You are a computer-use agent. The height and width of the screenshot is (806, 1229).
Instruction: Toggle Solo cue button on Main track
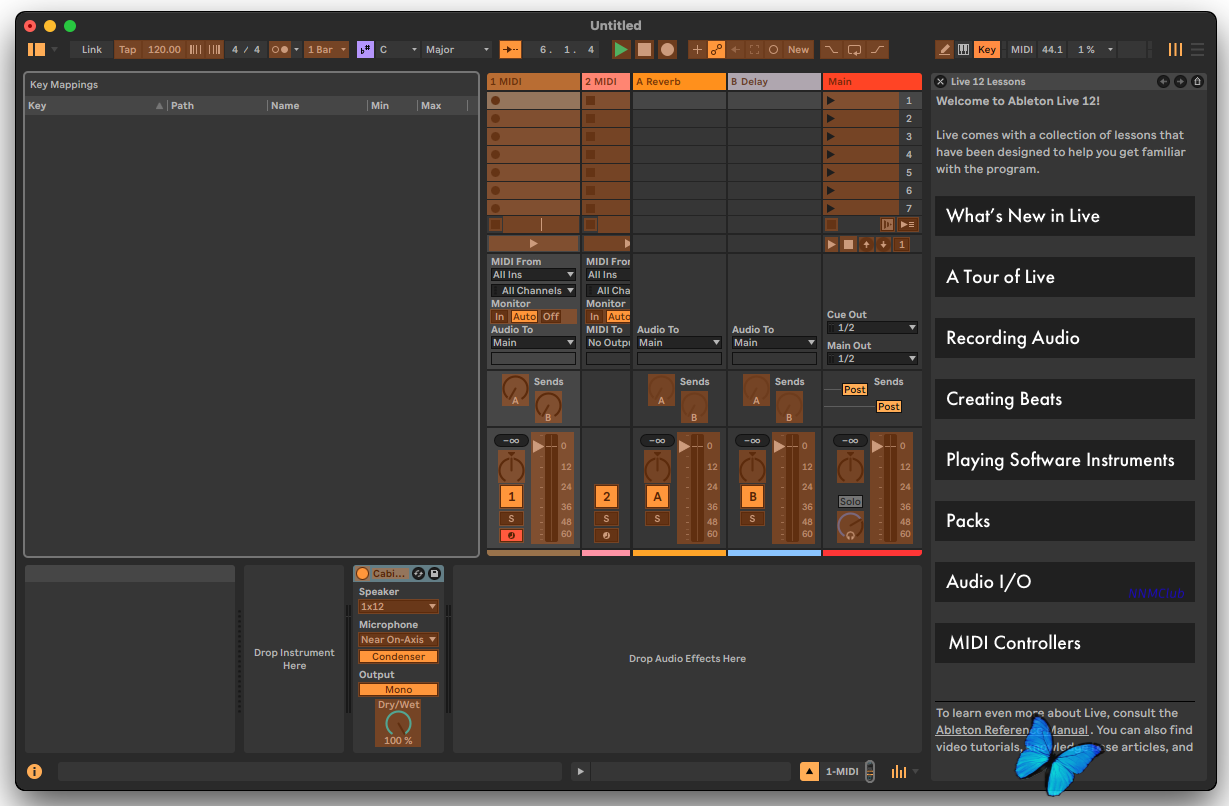(850, 501)
